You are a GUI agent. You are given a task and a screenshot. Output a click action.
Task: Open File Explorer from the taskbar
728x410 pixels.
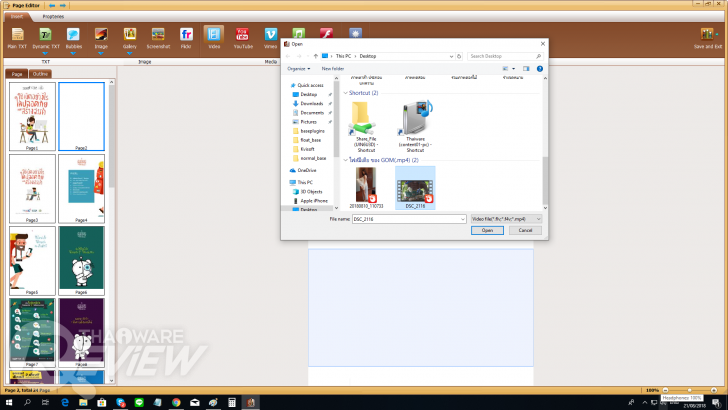(83, 403)
